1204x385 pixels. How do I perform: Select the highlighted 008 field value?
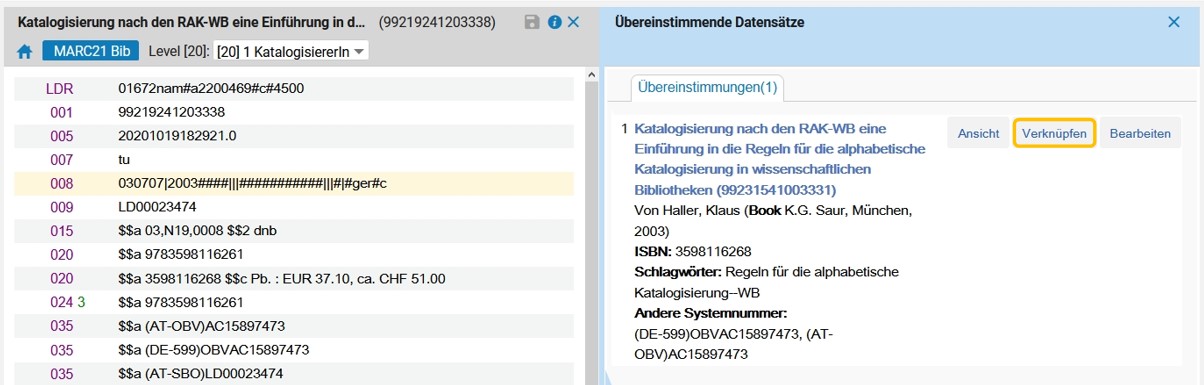tap(252, 184)
